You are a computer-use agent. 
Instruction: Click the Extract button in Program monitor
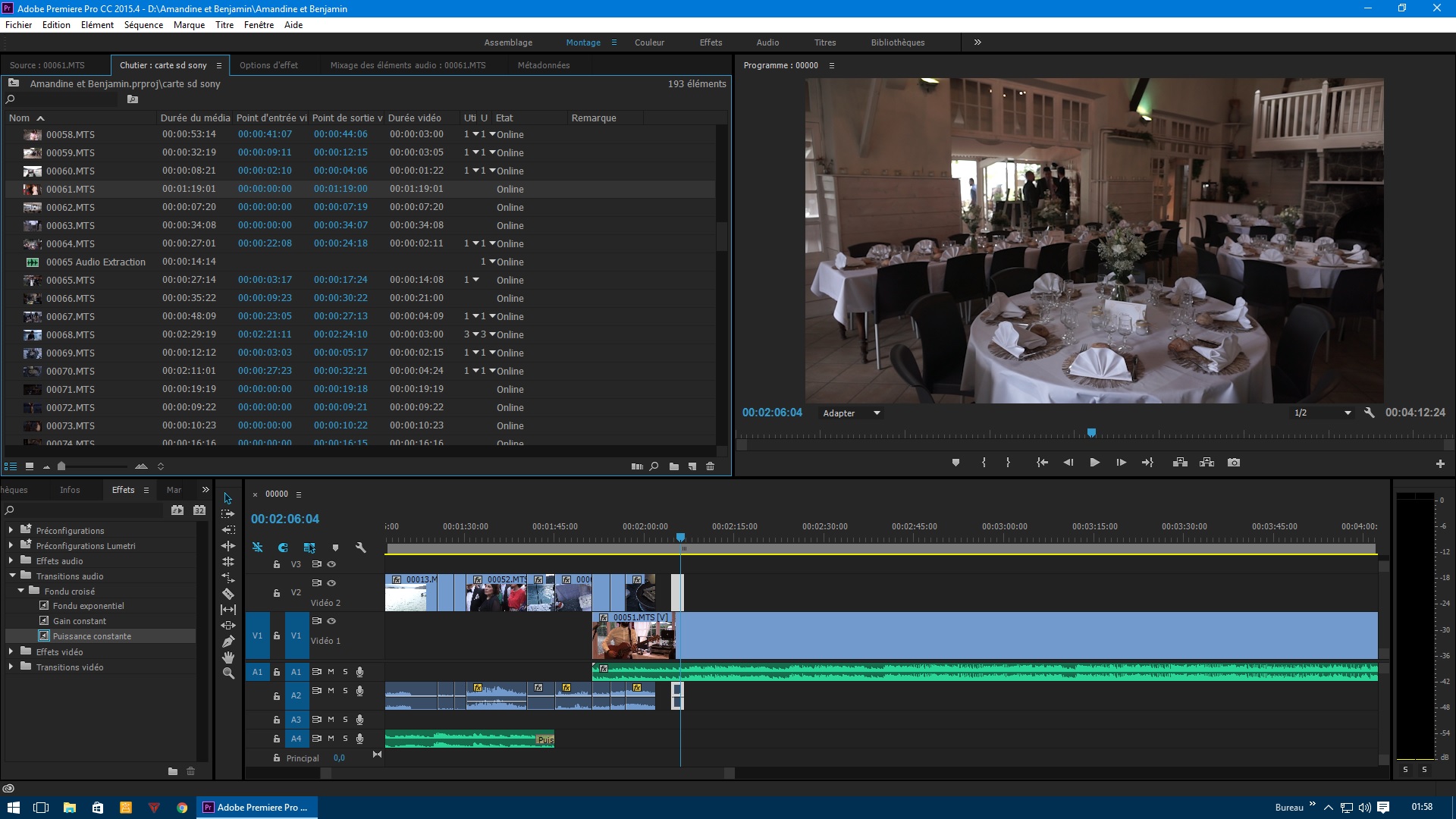(1207, 463)
